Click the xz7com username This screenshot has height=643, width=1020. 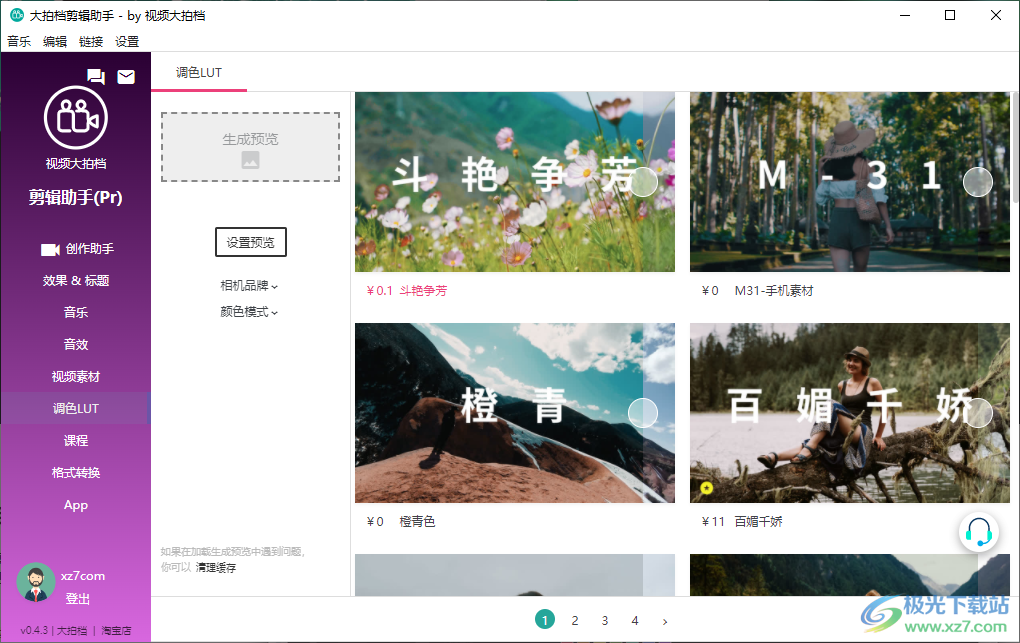[x=83, y=576]
